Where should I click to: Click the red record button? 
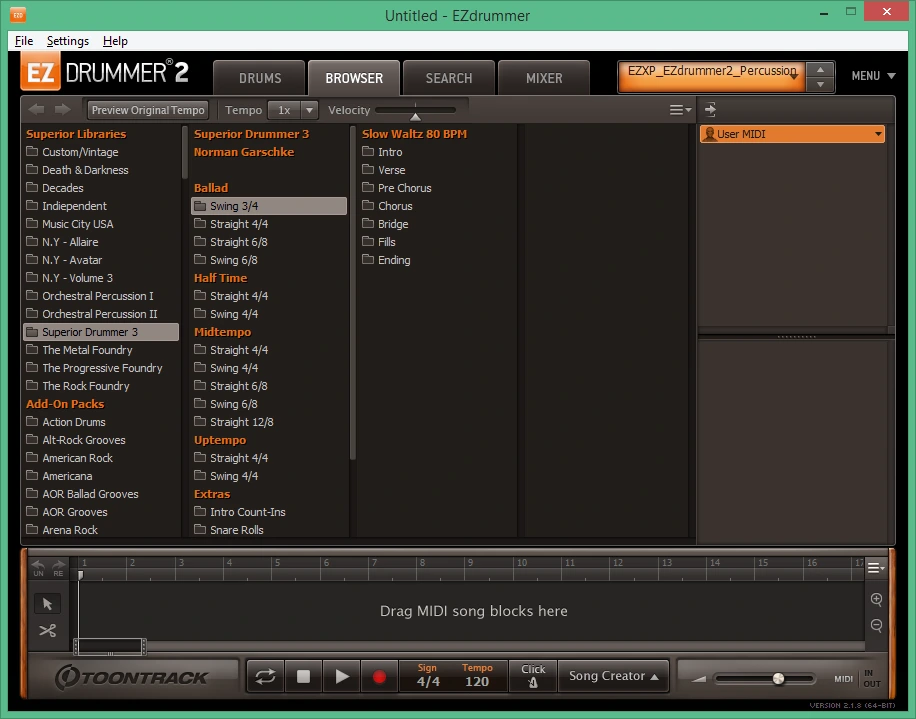tap(379, 676)
